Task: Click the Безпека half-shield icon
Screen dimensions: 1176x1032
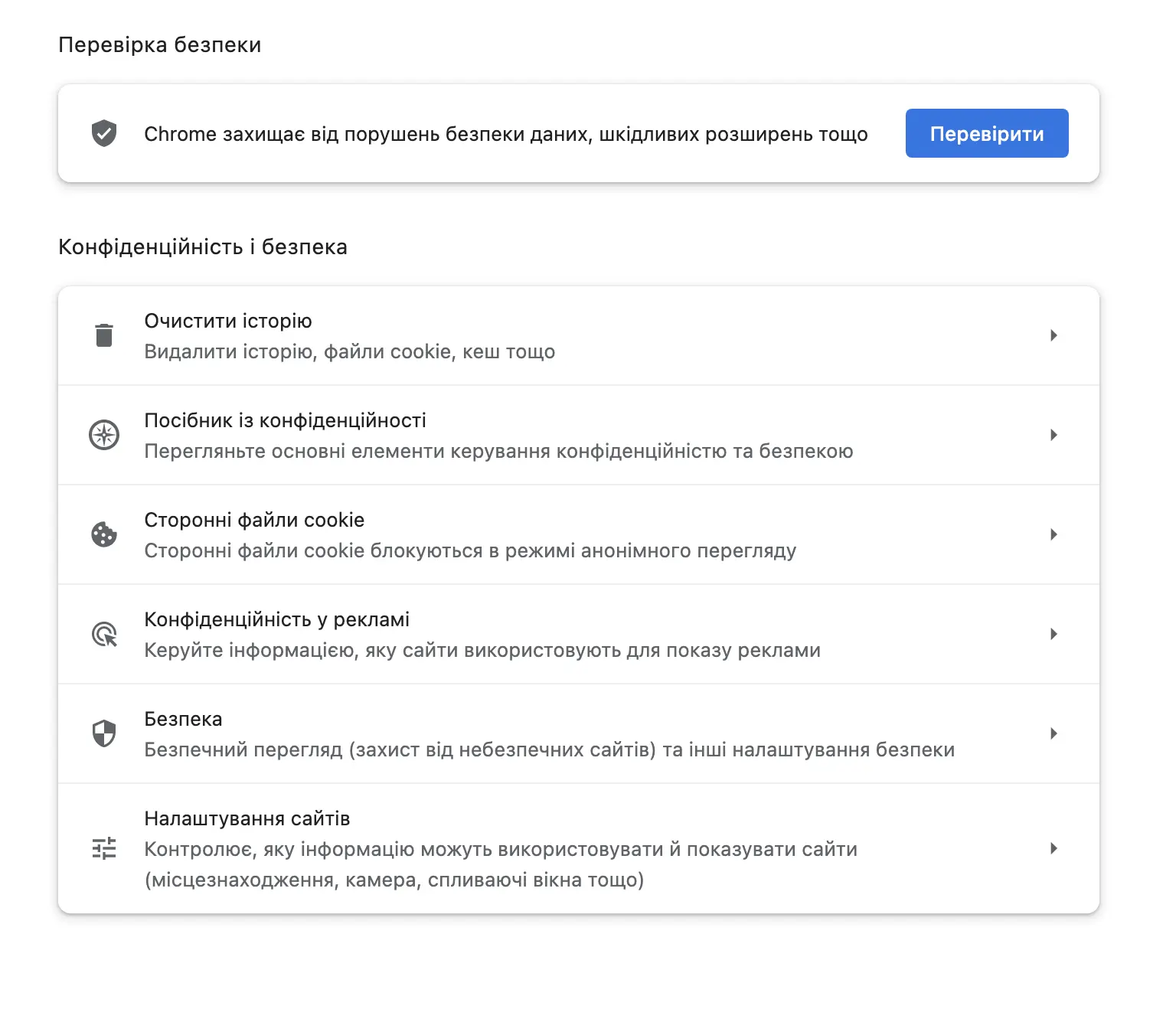Action: click(104, 733)
